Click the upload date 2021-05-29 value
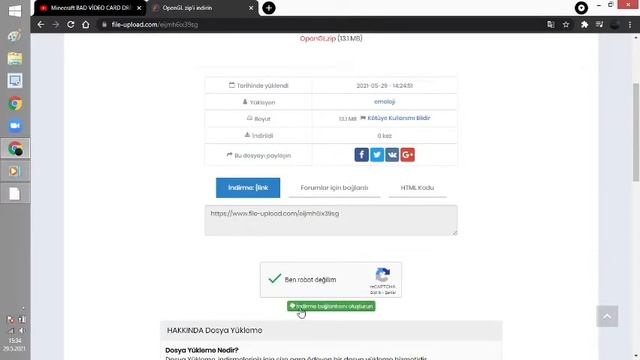The image size is (640, 360). 384,86
